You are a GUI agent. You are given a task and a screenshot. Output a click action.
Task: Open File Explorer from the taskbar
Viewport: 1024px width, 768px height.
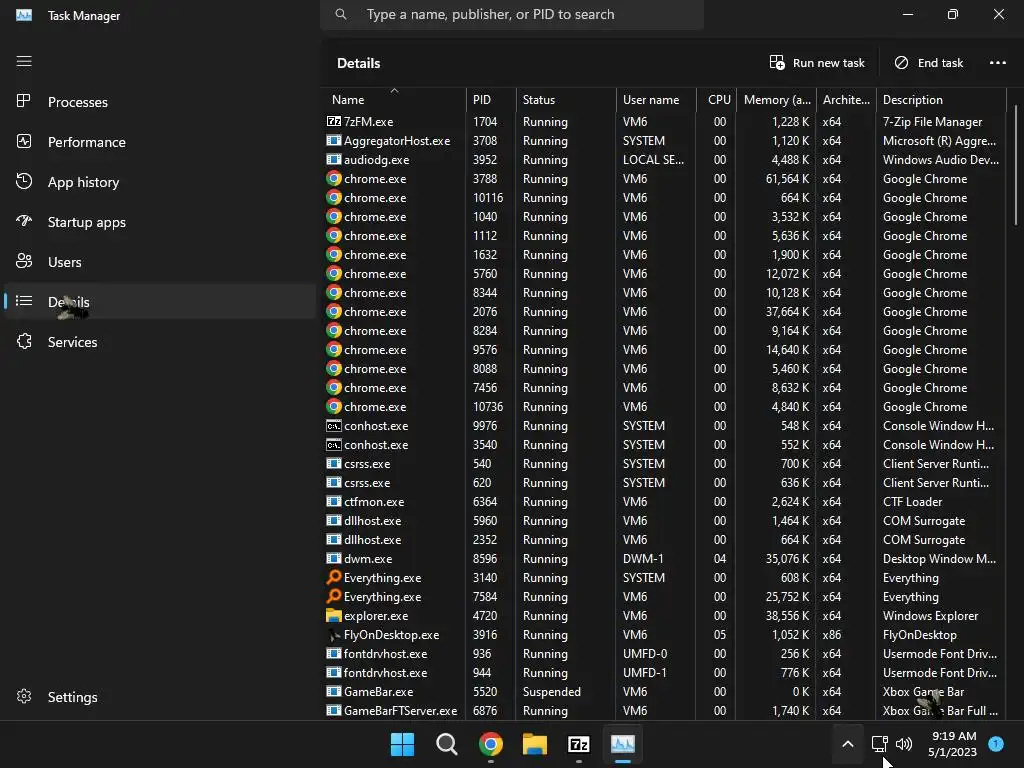click(535, 744)
